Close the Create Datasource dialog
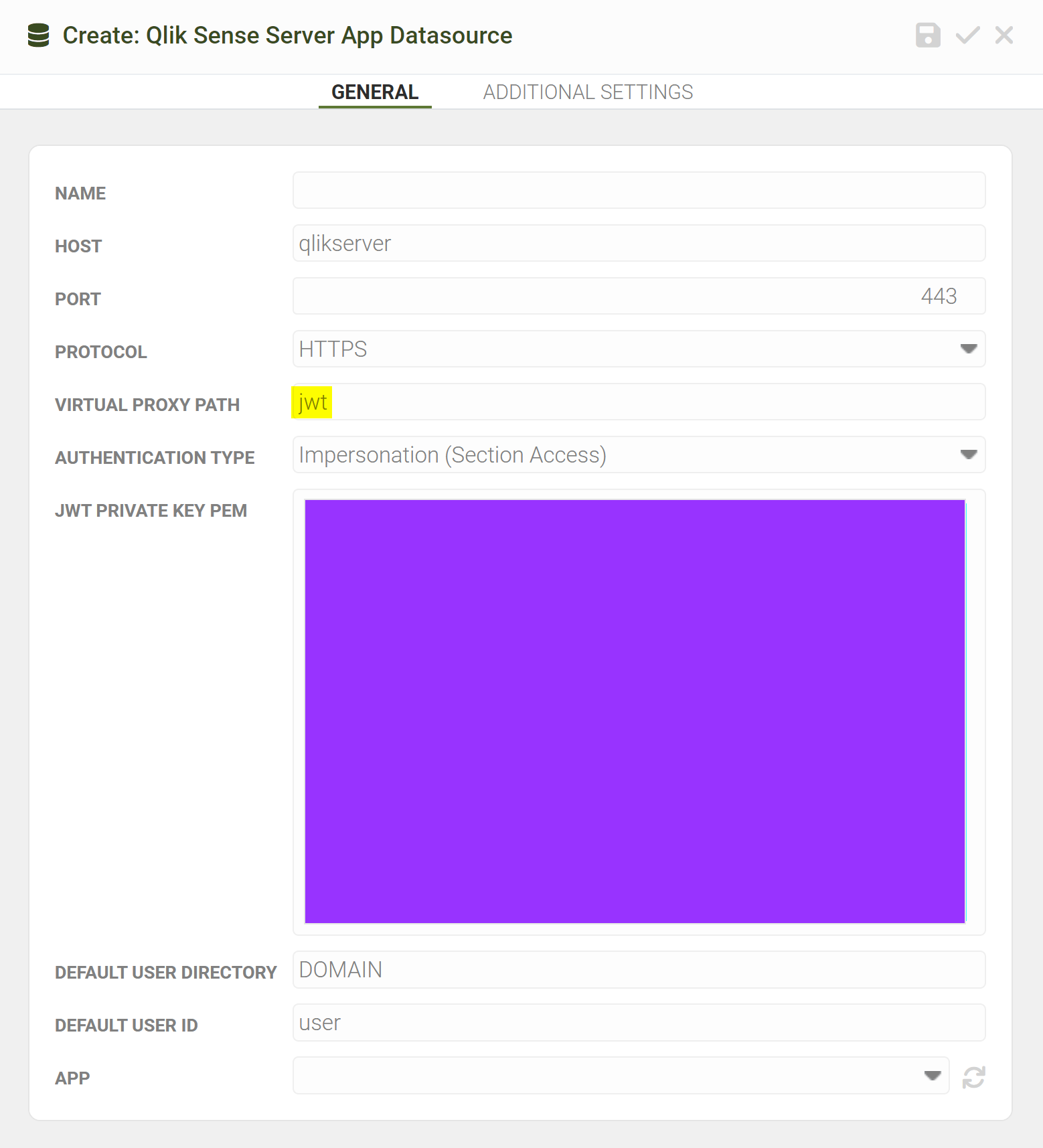The height and width of the screenshot is (1148, 1043). tap(1004, 35)
